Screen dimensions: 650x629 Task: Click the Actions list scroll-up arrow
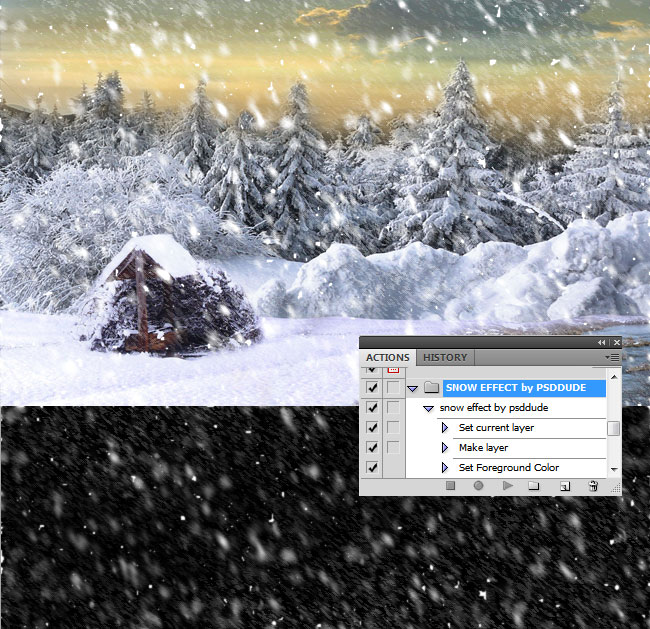tap(614, 376)
